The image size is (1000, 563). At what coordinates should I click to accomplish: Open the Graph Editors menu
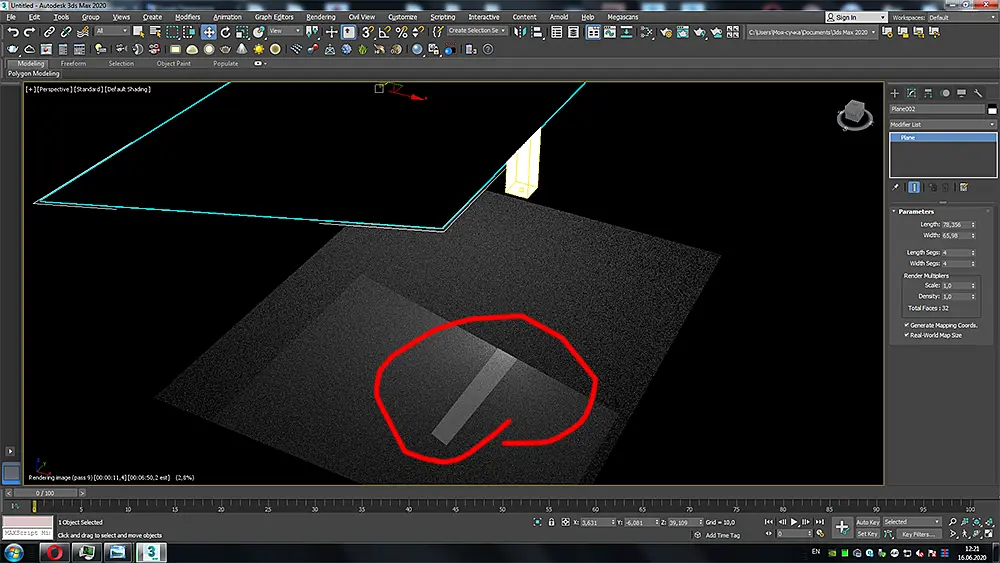(274, 17)
